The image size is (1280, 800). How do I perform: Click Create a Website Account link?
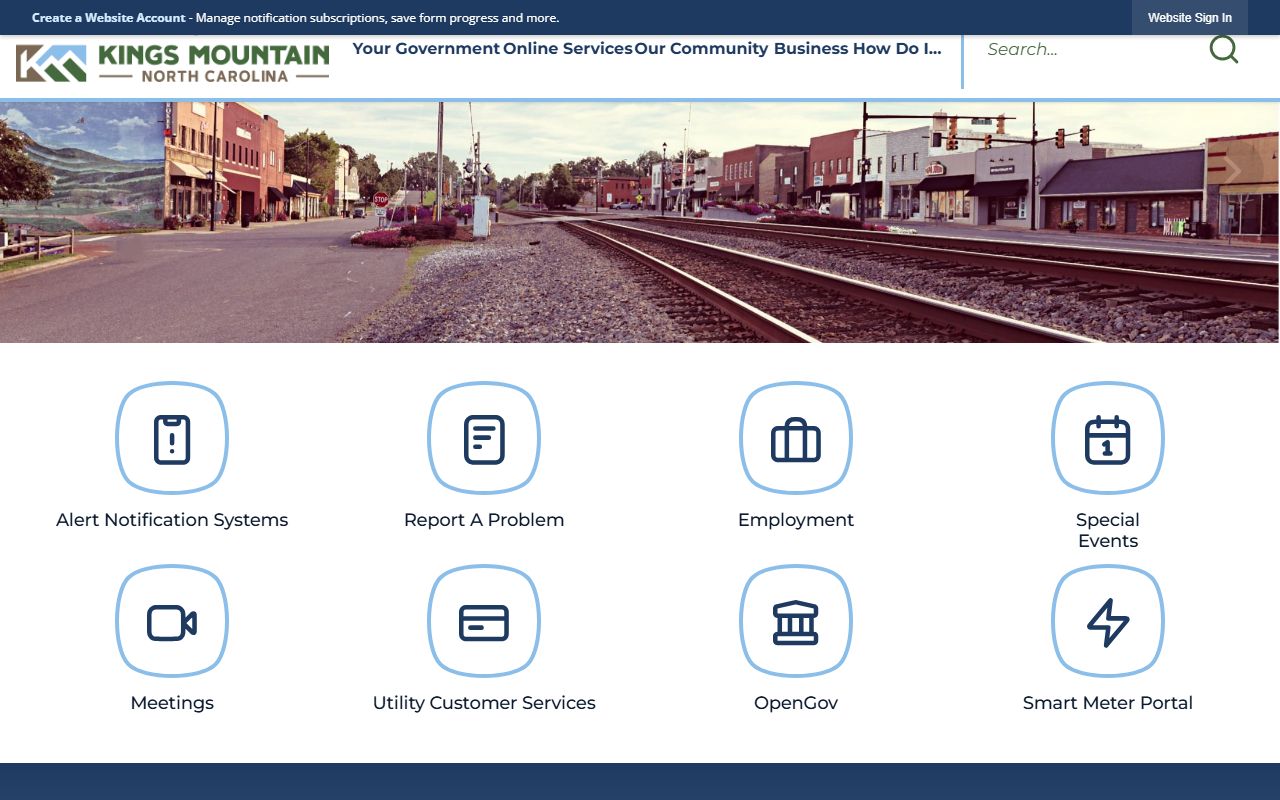pos(108,18)
